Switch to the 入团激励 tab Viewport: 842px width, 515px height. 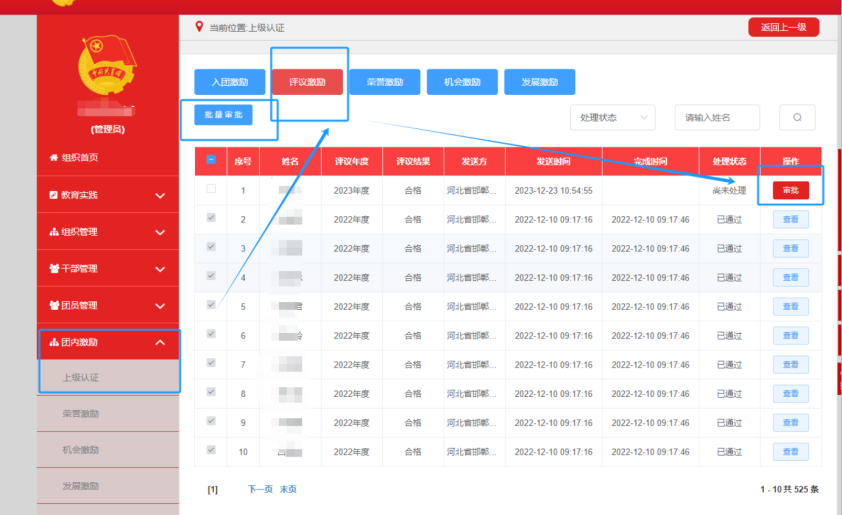tap(229, 82)
